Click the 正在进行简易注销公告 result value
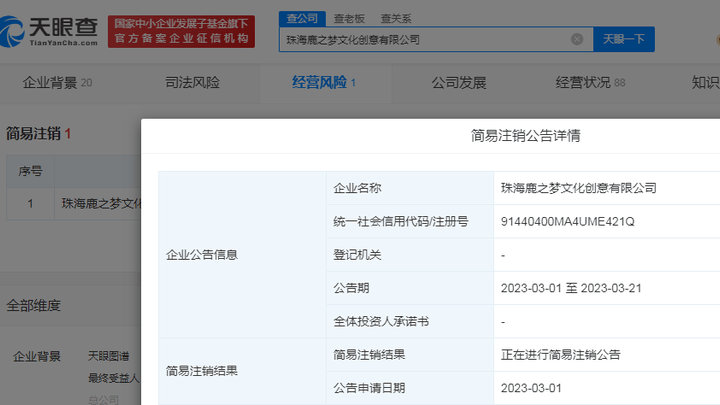Image resolution: width=720 pixels, height=405 pixels. coord(560,355)
